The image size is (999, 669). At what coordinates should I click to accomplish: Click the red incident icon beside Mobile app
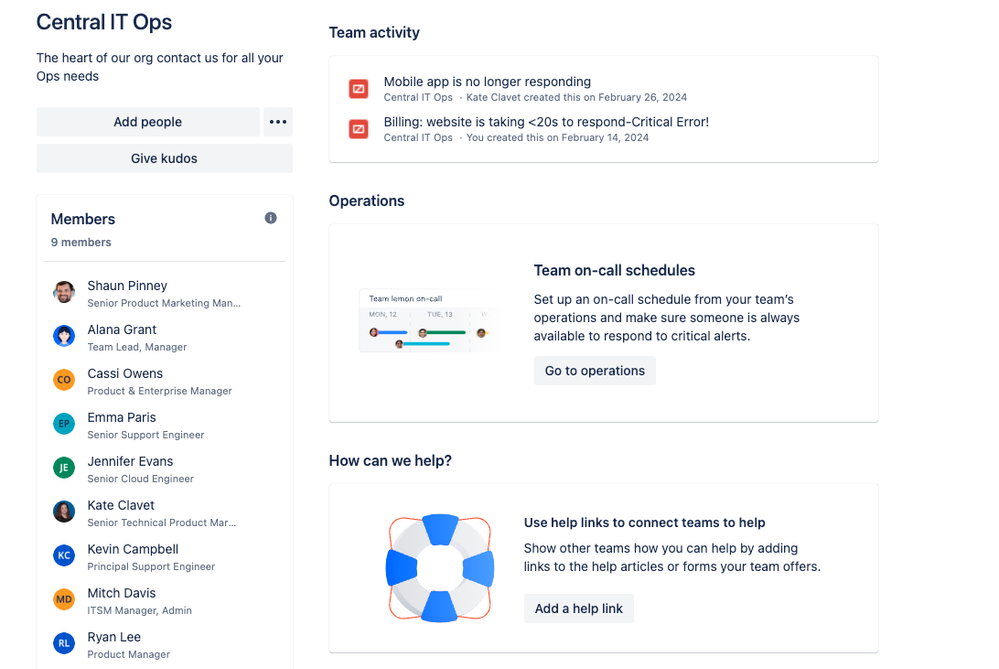click(359, 89)
